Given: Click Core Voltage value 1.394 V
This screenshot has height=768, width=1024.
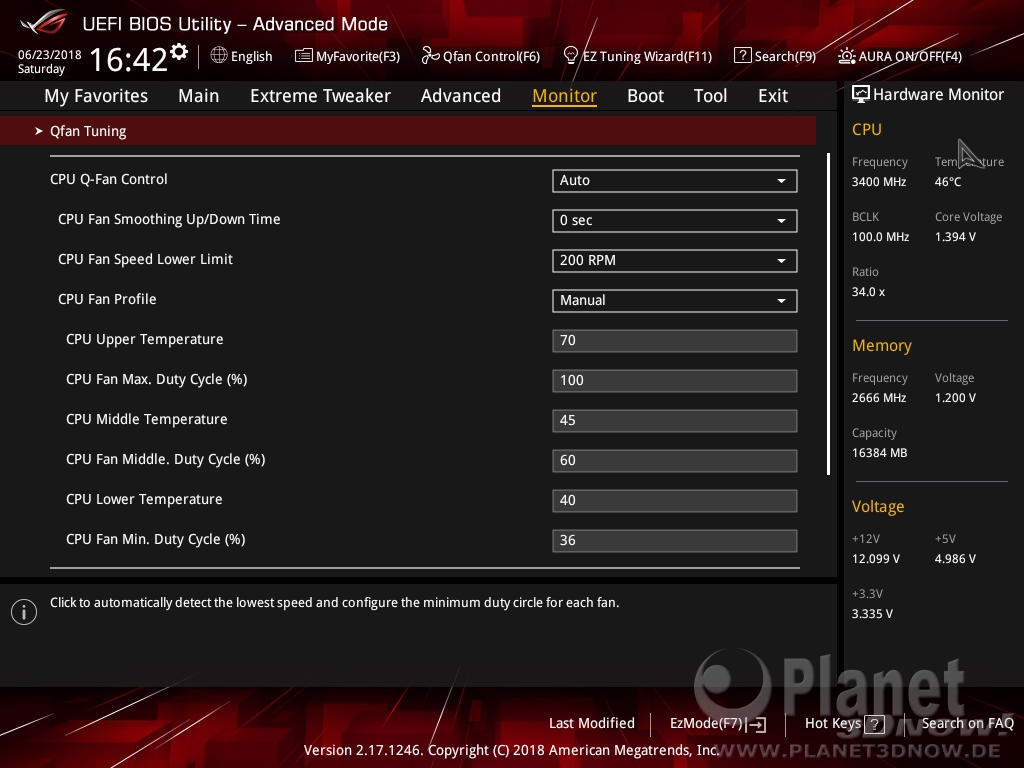Looking at the screenshot, I should 955,236.
